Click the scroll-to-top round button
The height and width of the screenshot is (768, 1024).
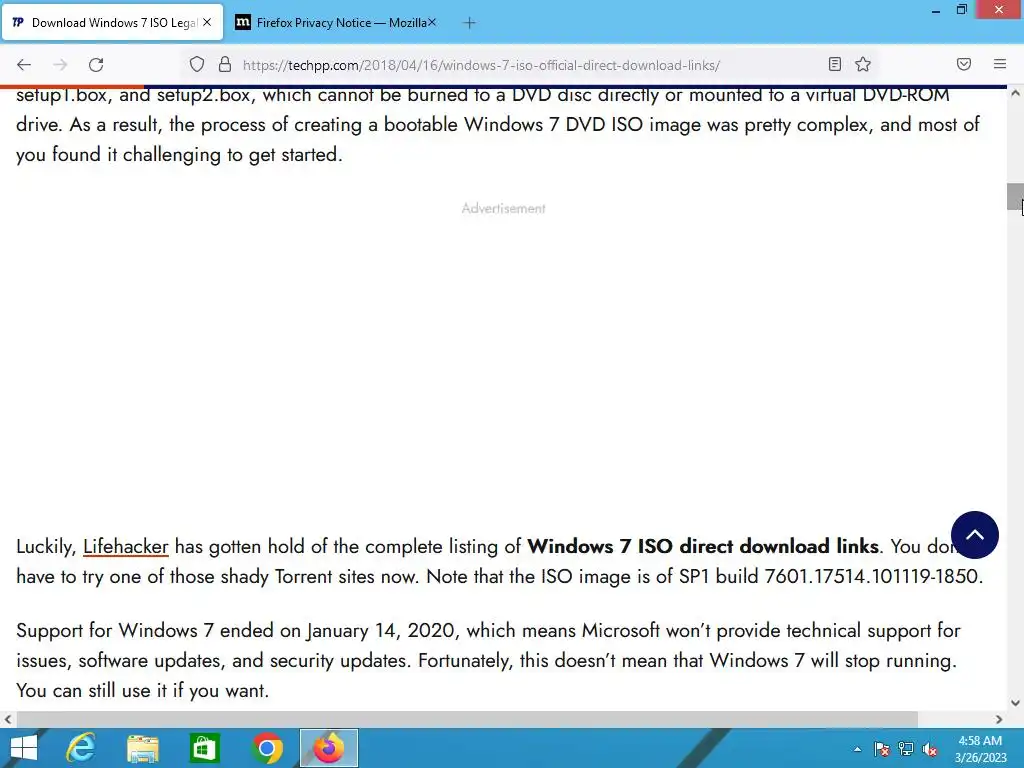click(974, 535)
